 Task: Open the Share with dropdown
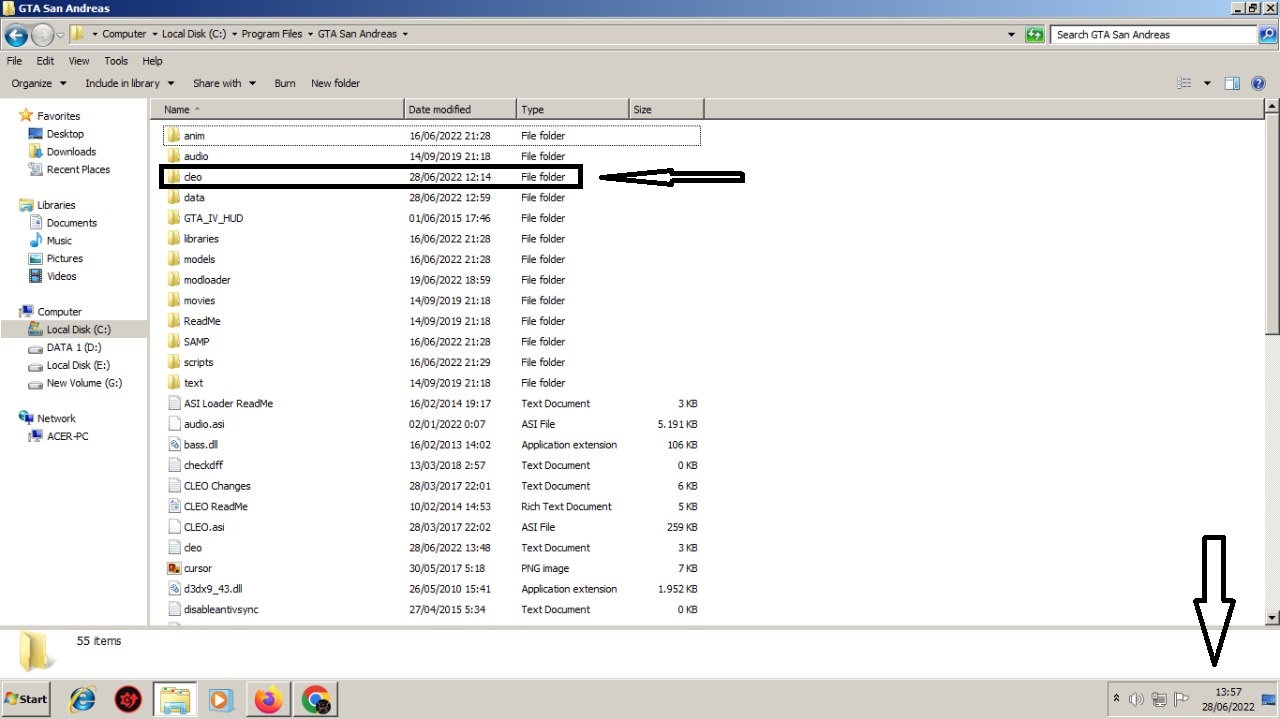pyautogui.click(x=224, y=83)
